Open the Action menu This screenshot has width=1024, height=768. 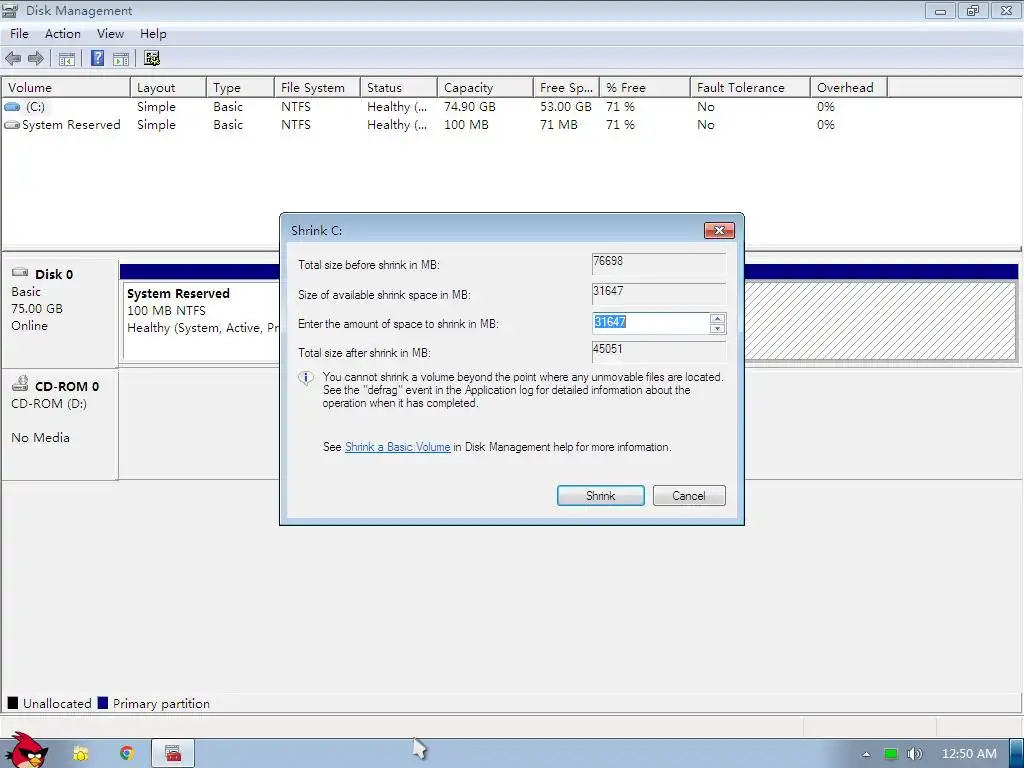(x=63, y=34)
